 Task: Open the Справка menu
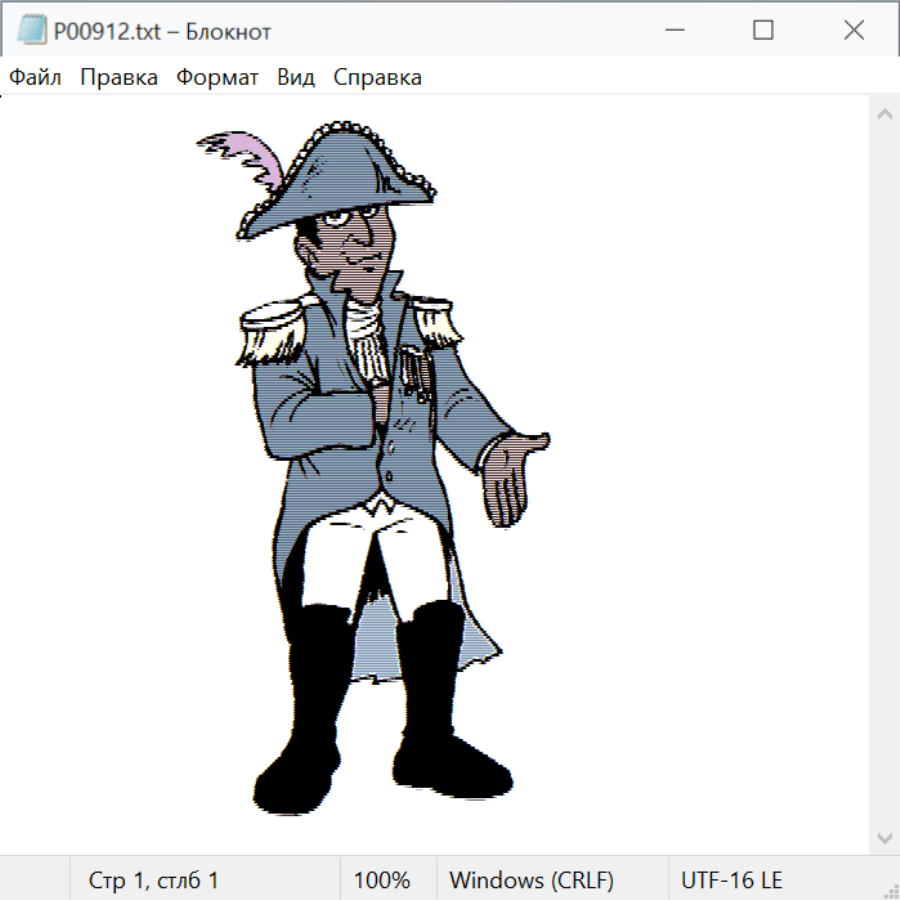tap(377, 78)
